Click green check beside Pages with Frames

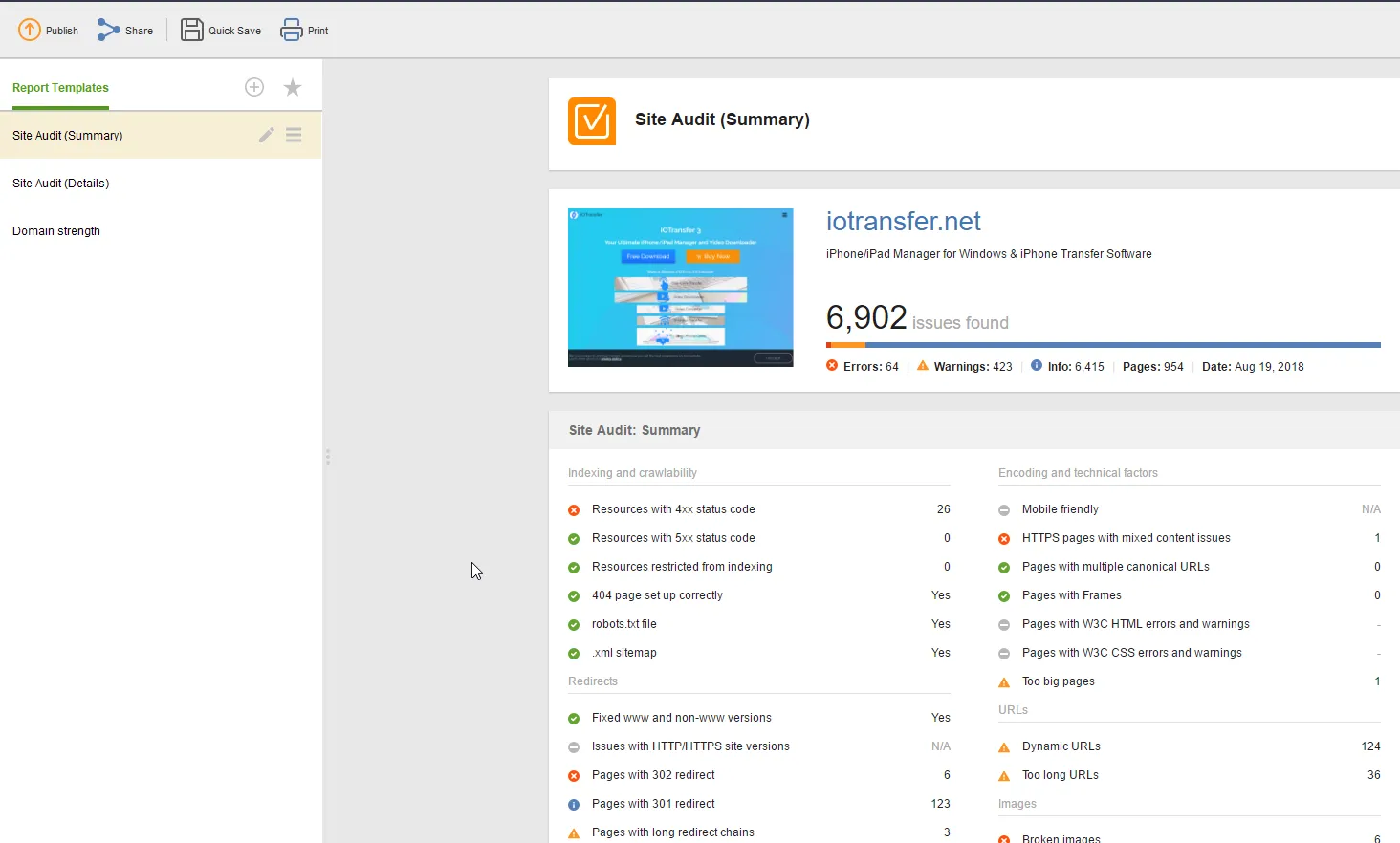coord(1004,596)
